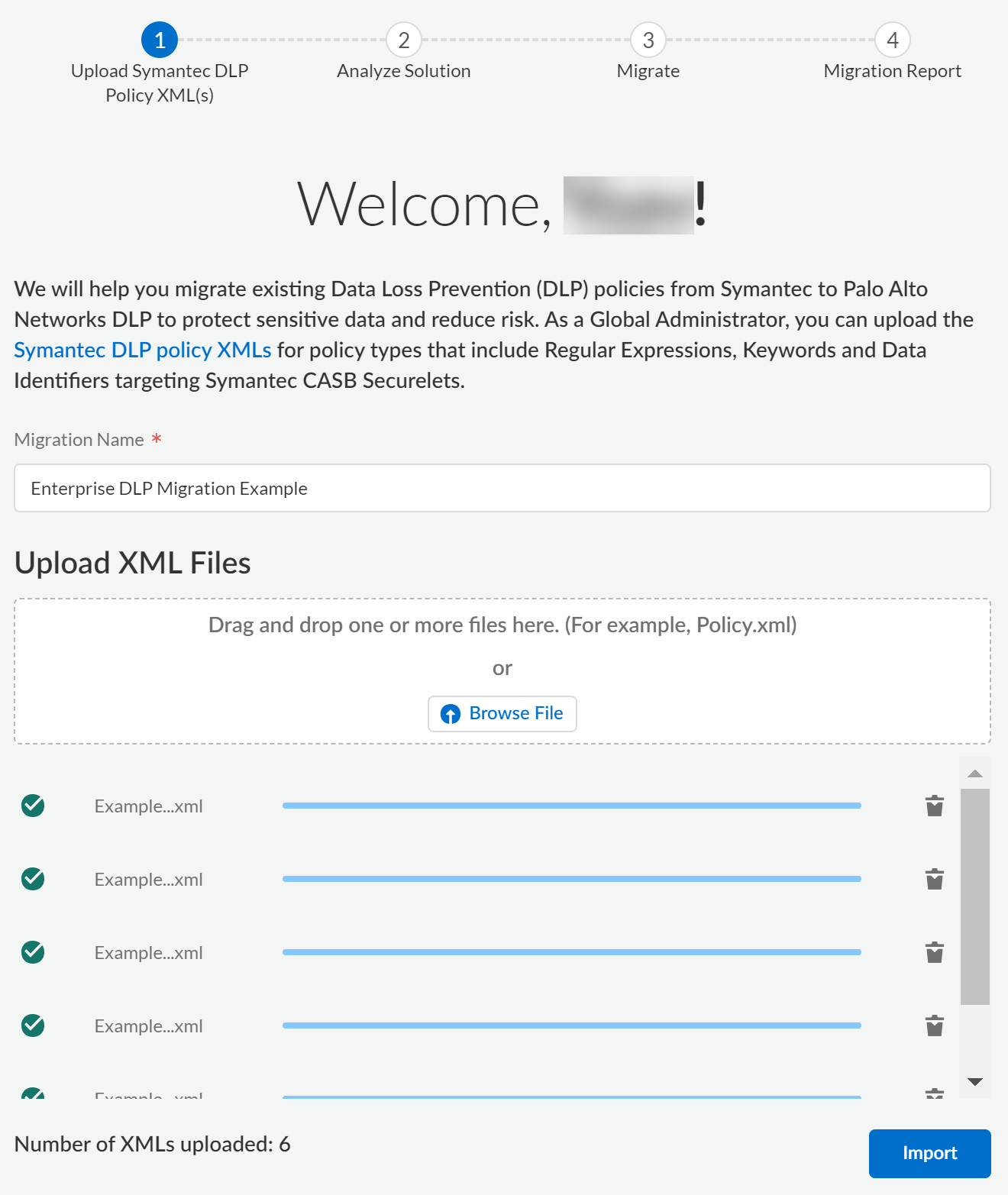The image size is (1008, 1195).
Task: Select step 4 Migration Report
Action: coord(893,40)
